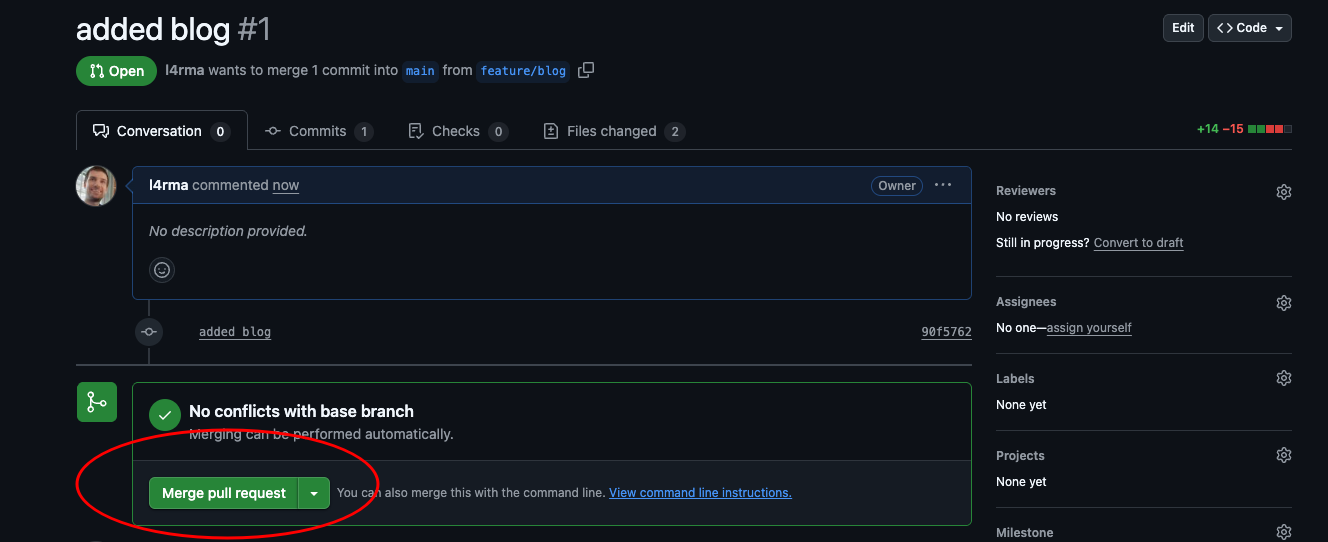Screen dimensions: 1328x542
Task: Switch to the Commits tab
Action: click(318, 131)
